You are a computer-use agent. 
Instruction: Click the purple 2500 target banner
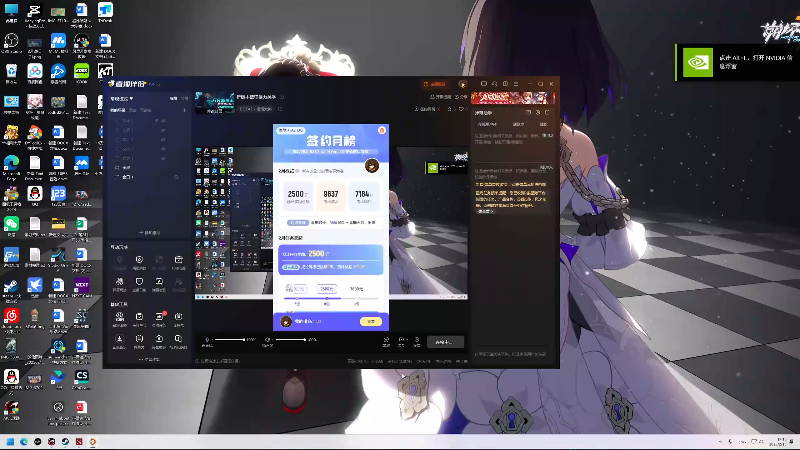[x=331, y=259]
